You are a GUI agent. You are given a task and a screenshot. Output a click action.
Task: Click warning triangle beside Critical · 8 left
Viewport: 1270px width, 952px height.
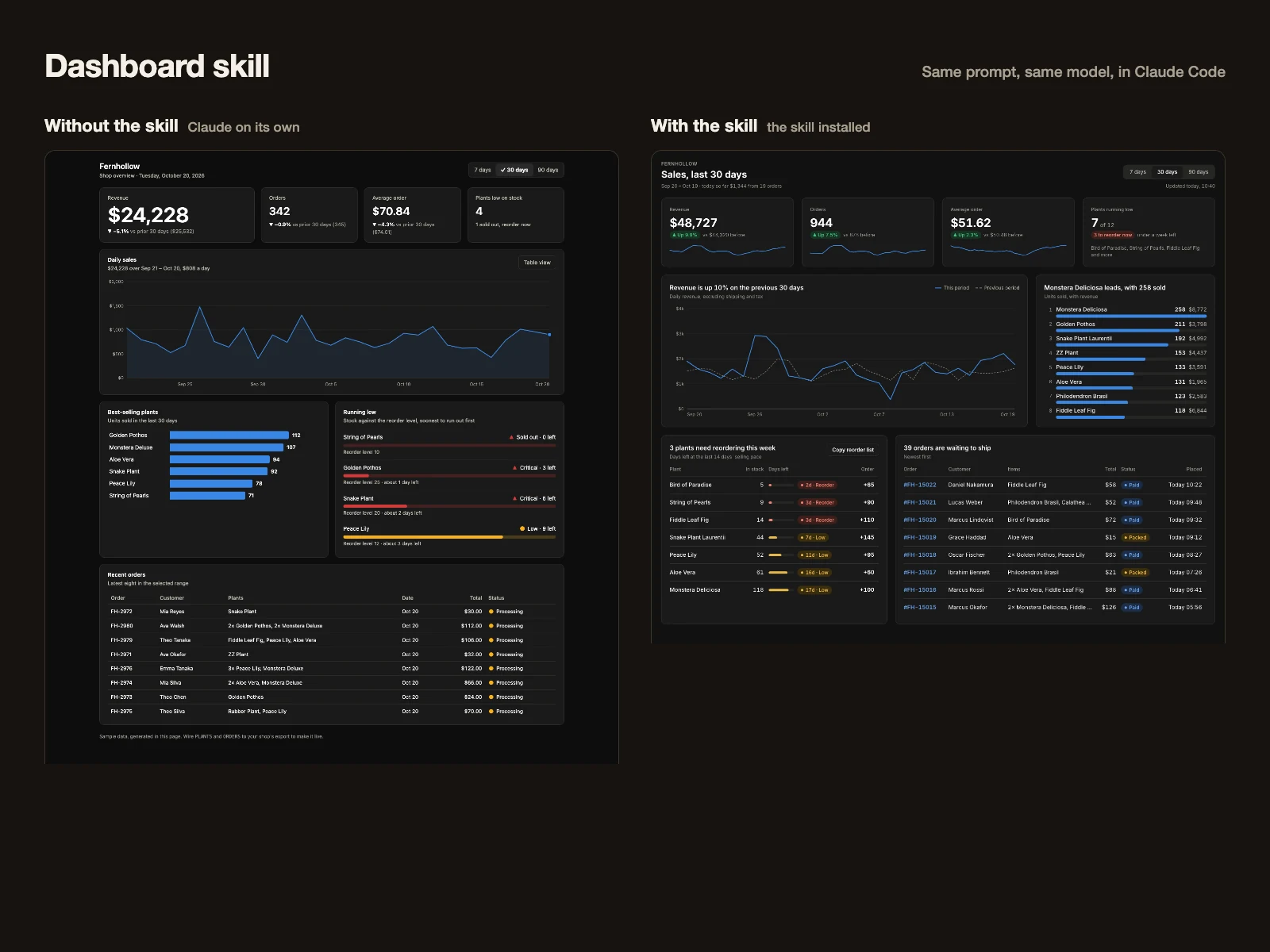(514, 499)
